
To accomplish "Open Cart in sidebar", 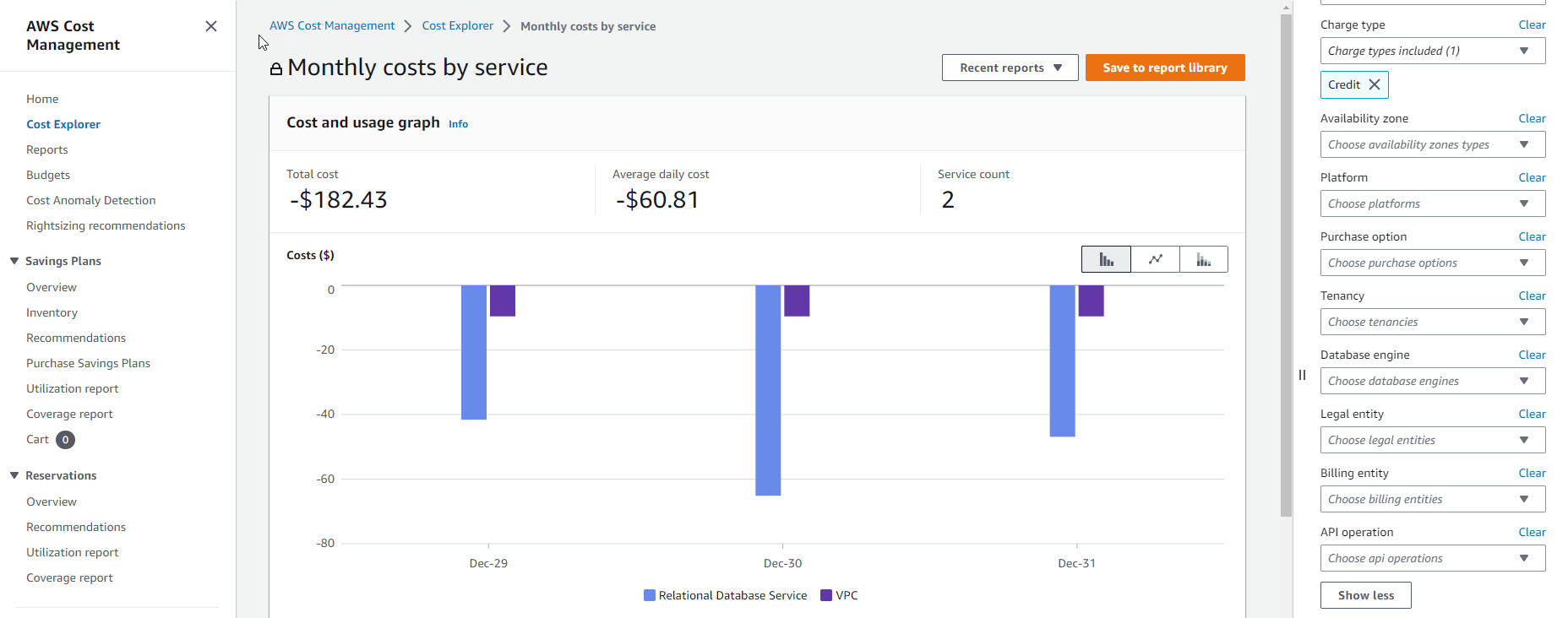I will [37, 439].
